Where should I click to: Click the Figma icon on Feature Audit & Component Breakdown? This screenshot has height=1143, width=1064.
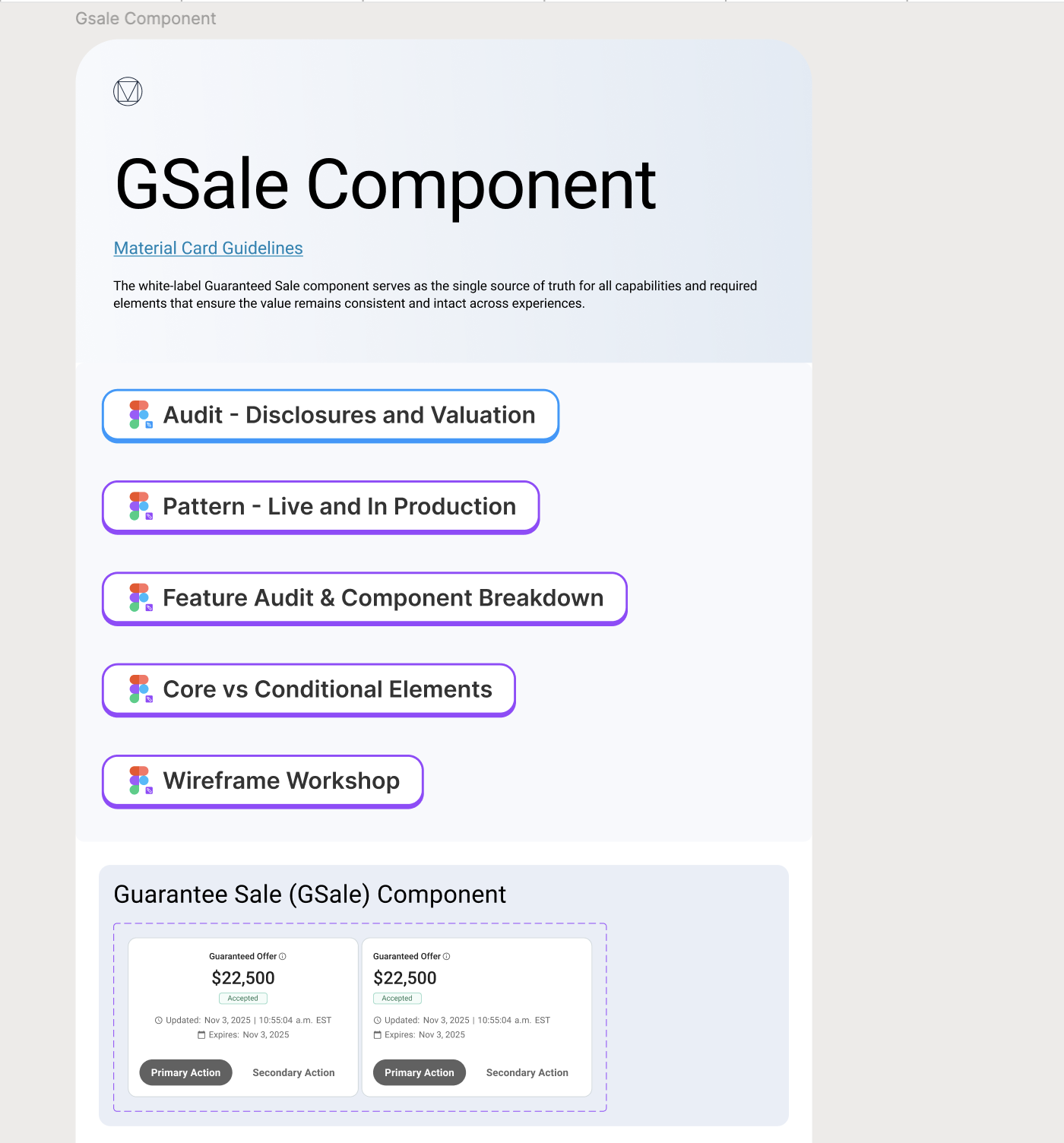point(140,598)
